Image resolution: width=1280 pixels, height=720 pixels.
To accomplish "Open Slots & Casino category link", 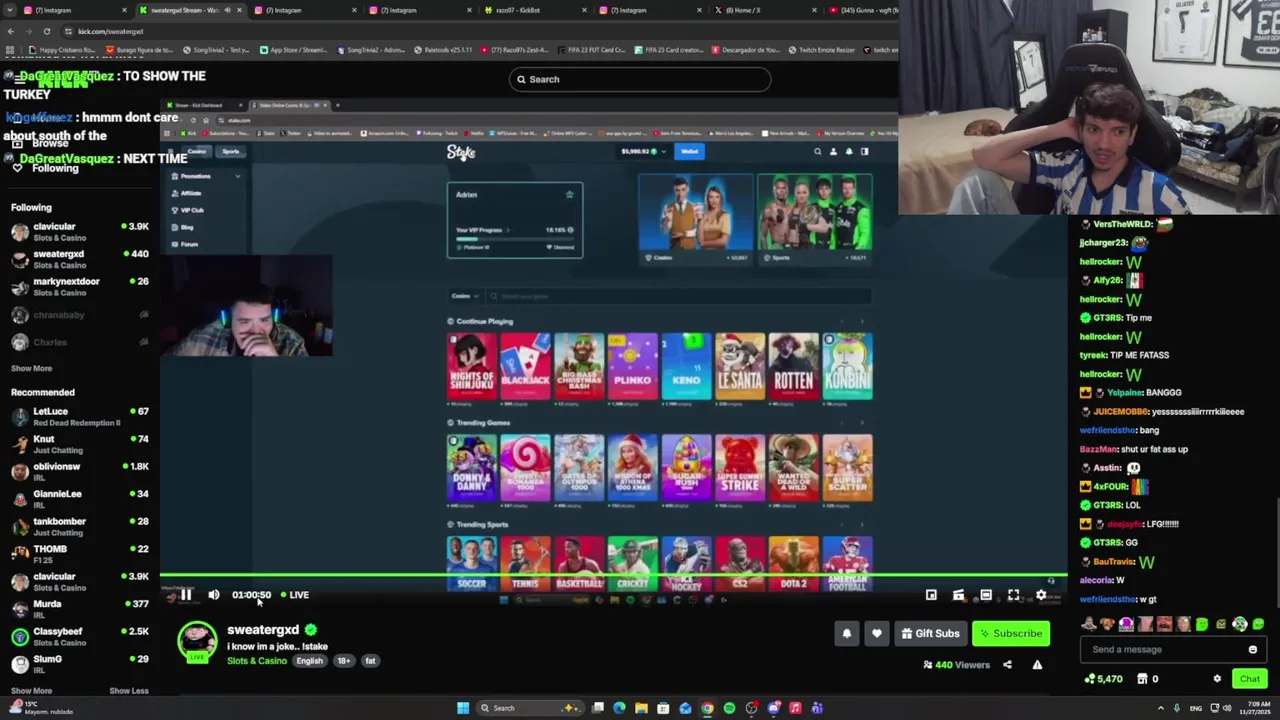I will [256, 661].
